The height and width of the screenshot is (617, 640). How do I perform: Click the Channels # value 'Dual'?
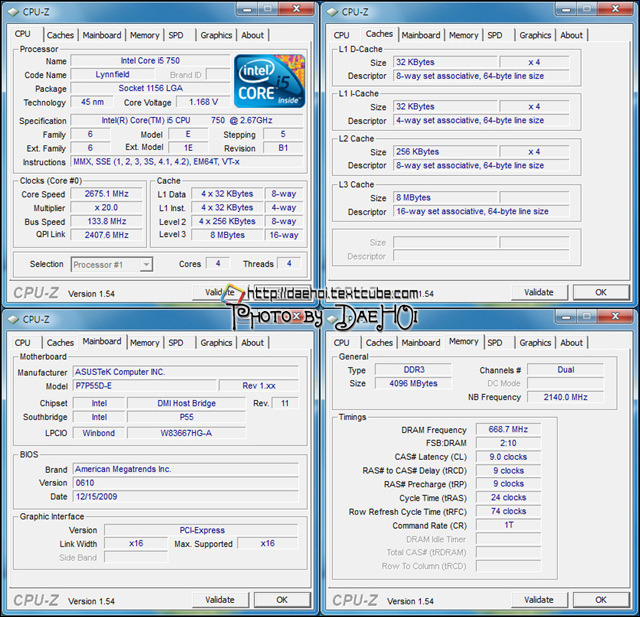[x=565, y=370]
